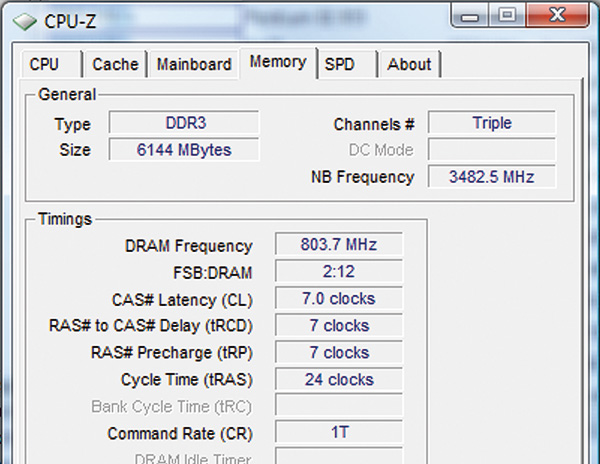Click the RAS# Precharge (tRP) label

point(172,353)
